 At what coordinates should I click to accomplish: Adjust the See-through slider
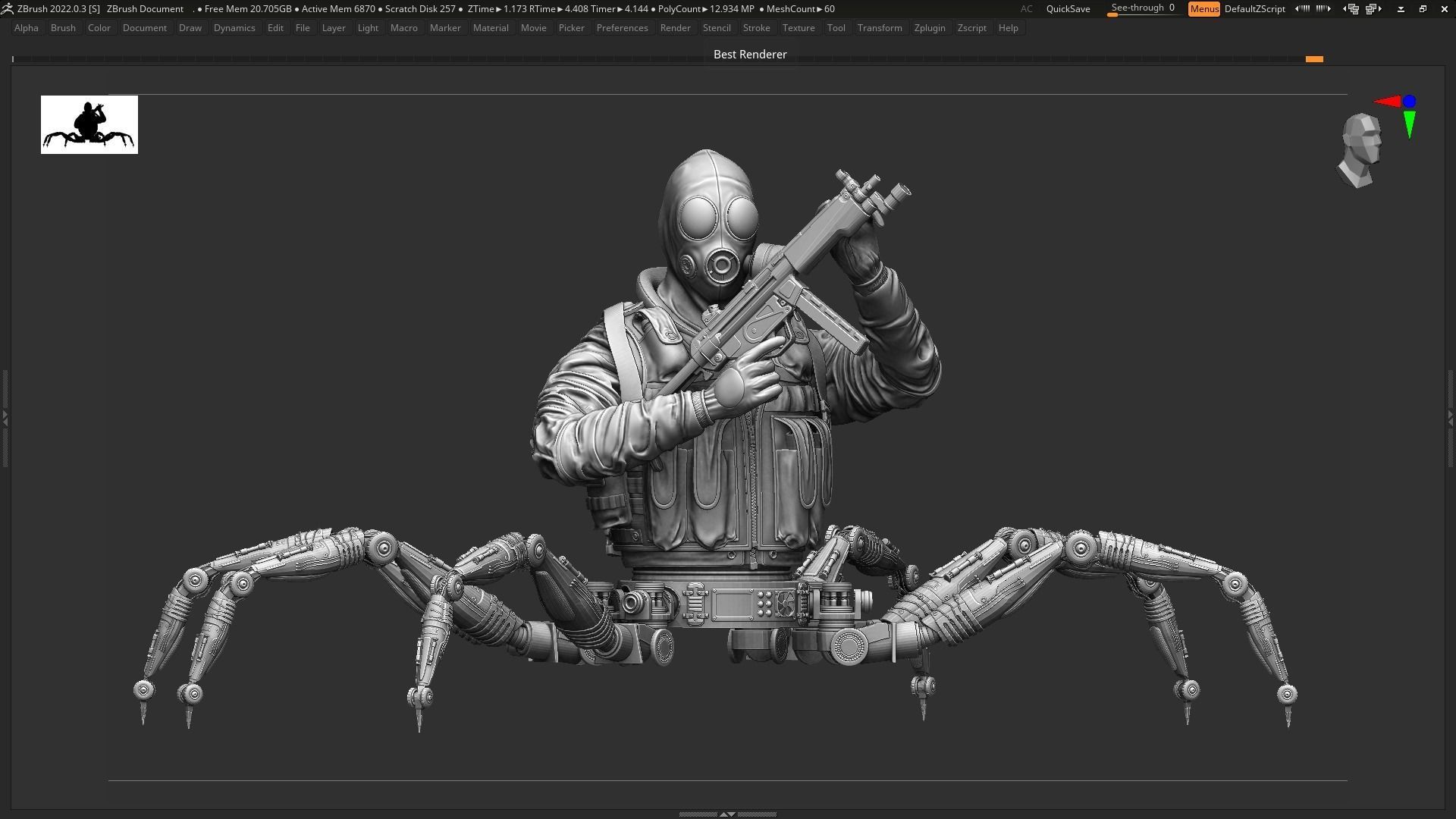(1144, 8)
